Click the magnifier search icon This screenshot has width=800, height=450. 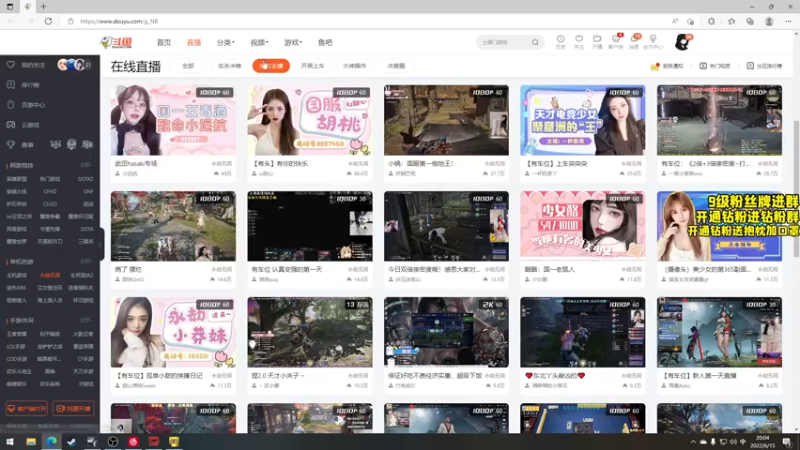[535, 42]
